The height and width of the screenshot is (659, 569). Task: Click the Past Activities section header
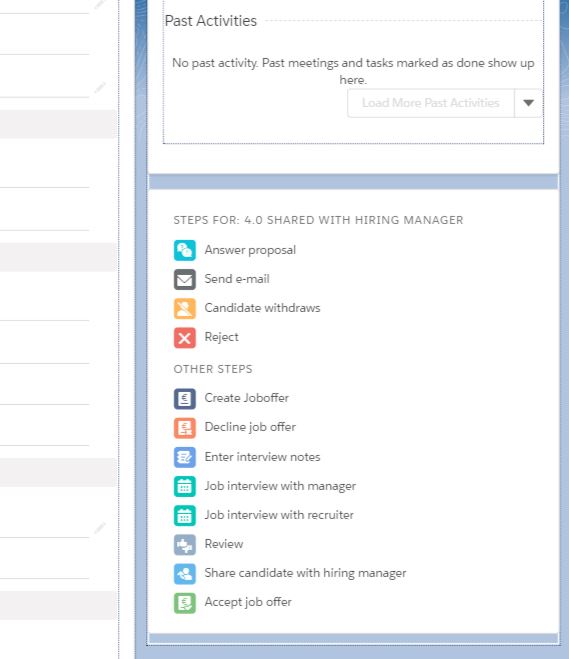211,21
